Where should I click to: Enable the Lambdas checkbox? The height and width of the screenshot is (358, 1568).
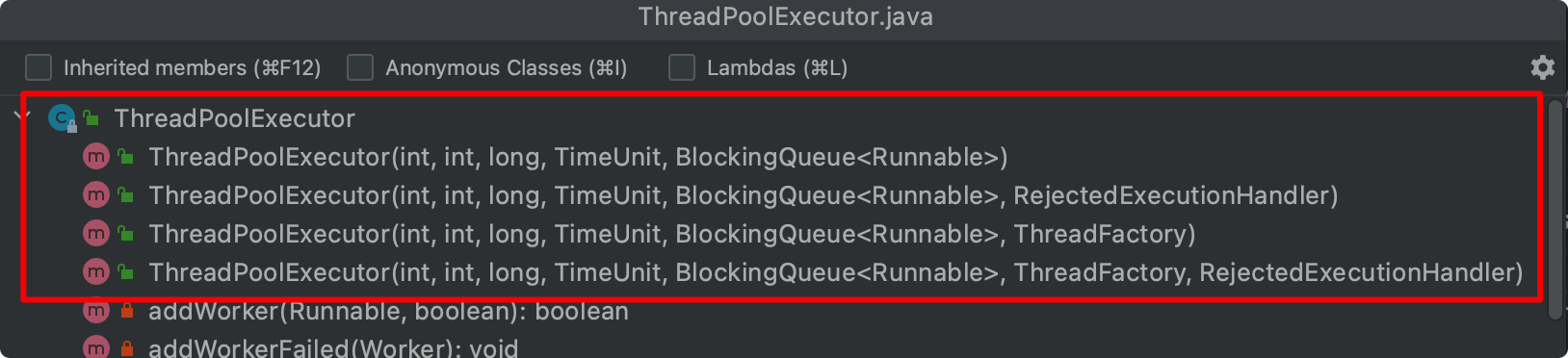[x=682, y=67]
